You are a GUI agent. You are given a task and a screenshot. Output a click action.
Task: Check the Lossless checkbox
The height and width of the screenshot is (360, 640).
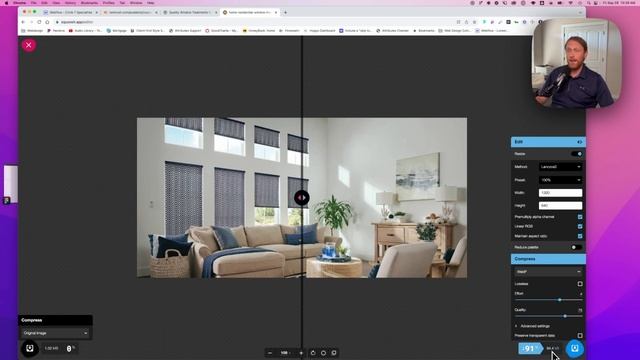pyautogui.click(x=580, y=284)
